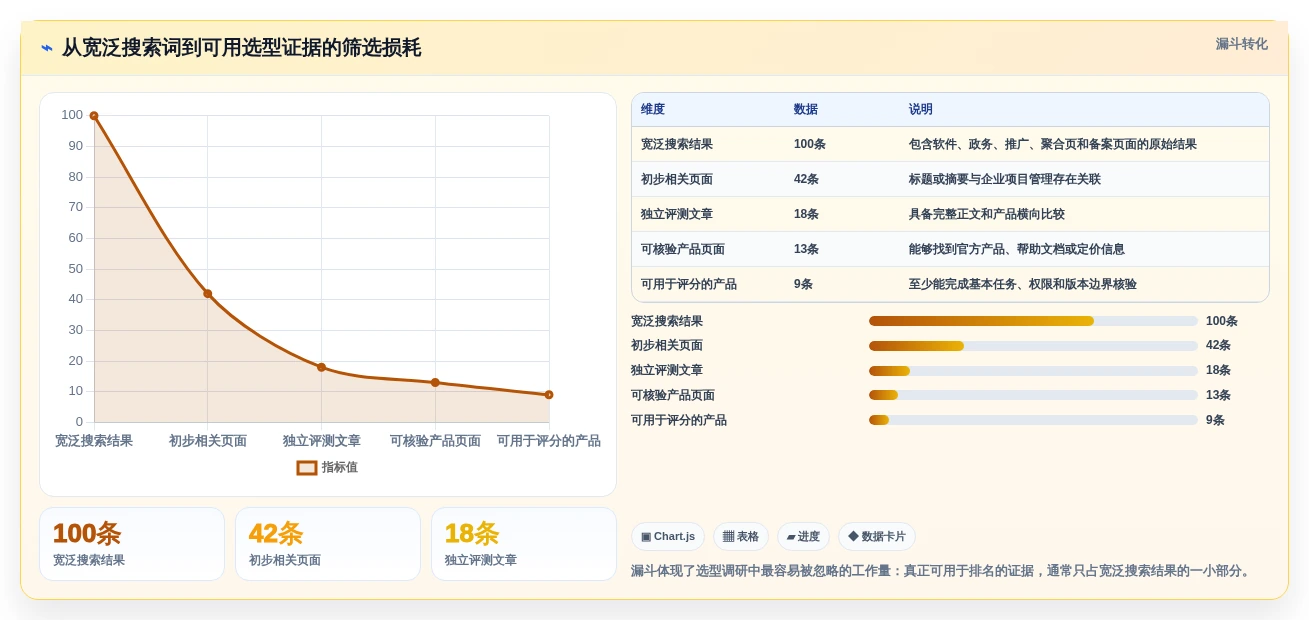Select the Chart.js tag chip

coord(668,537)
